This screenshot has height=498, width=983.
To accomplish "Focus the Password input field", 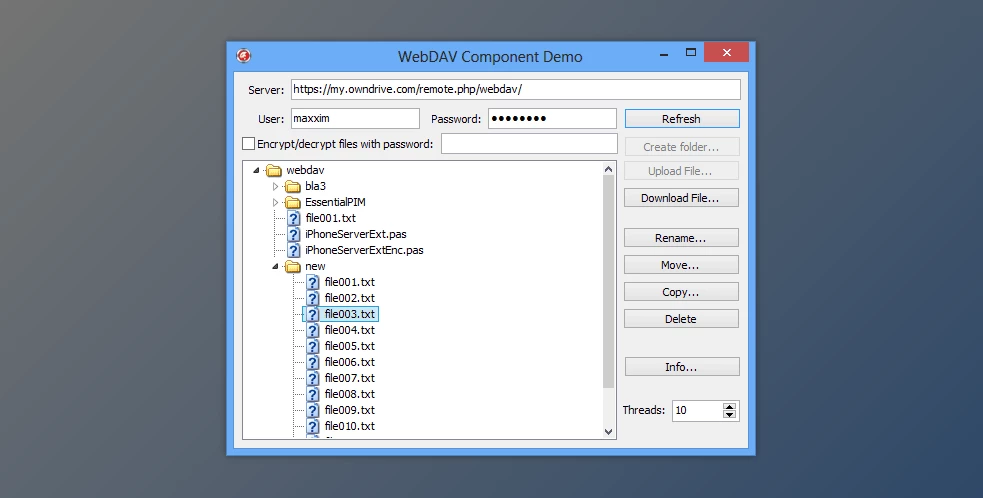I will 552,119.
